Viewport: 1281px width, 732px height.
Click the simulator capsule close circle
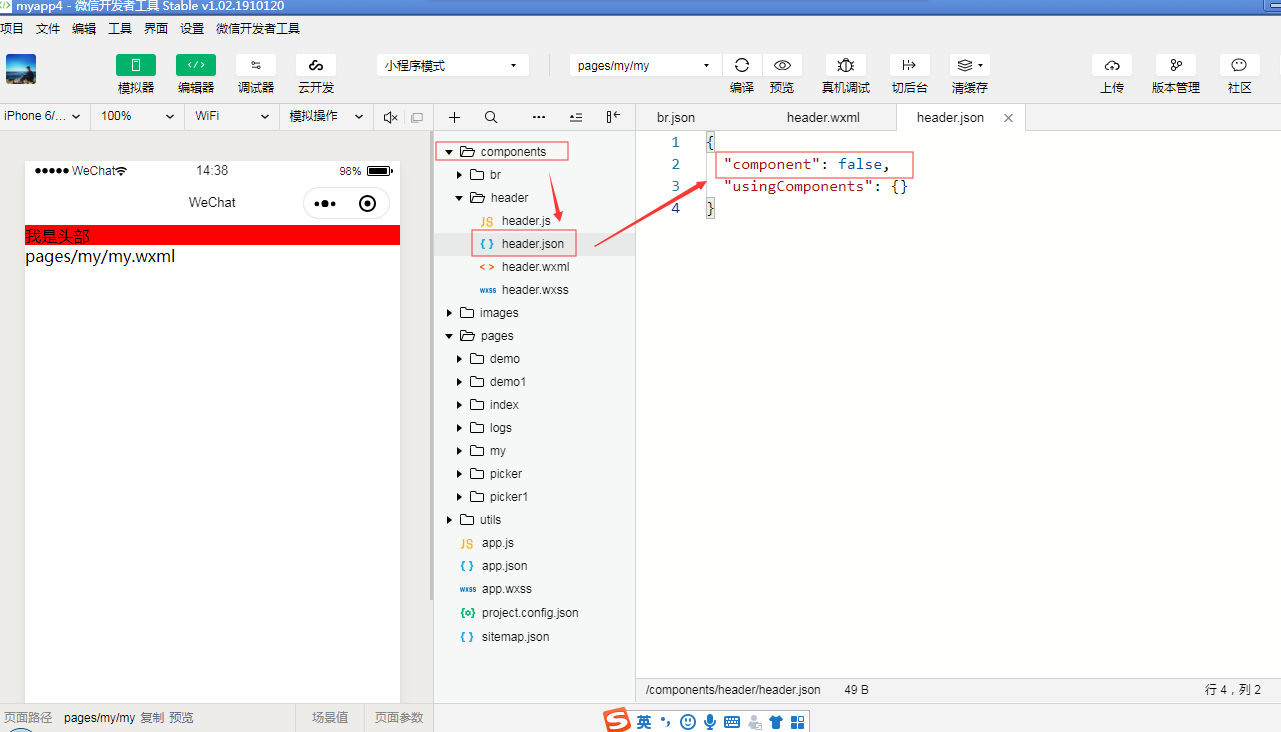pos(367,203)
